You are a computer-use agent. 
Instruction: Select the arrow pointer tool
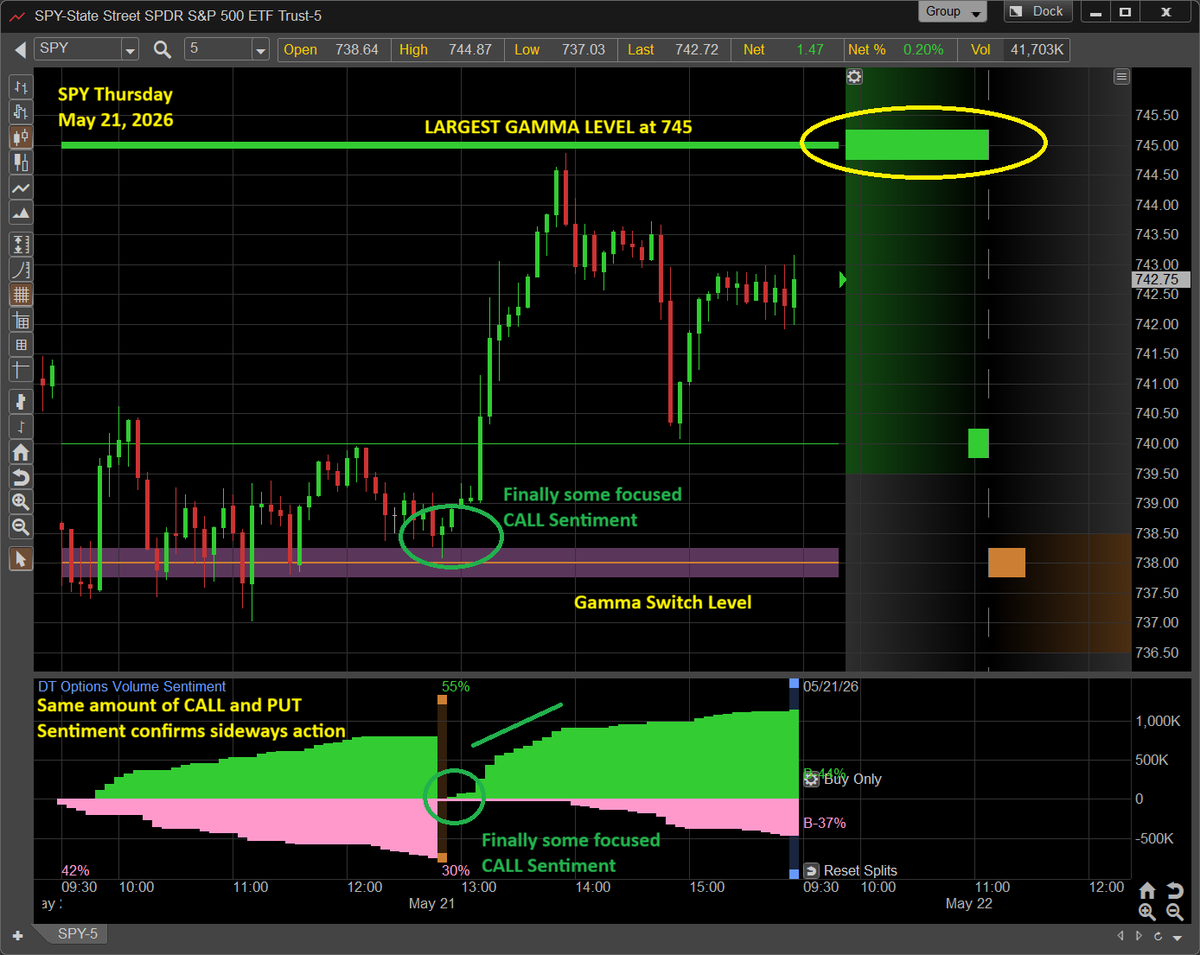(20, 558)
